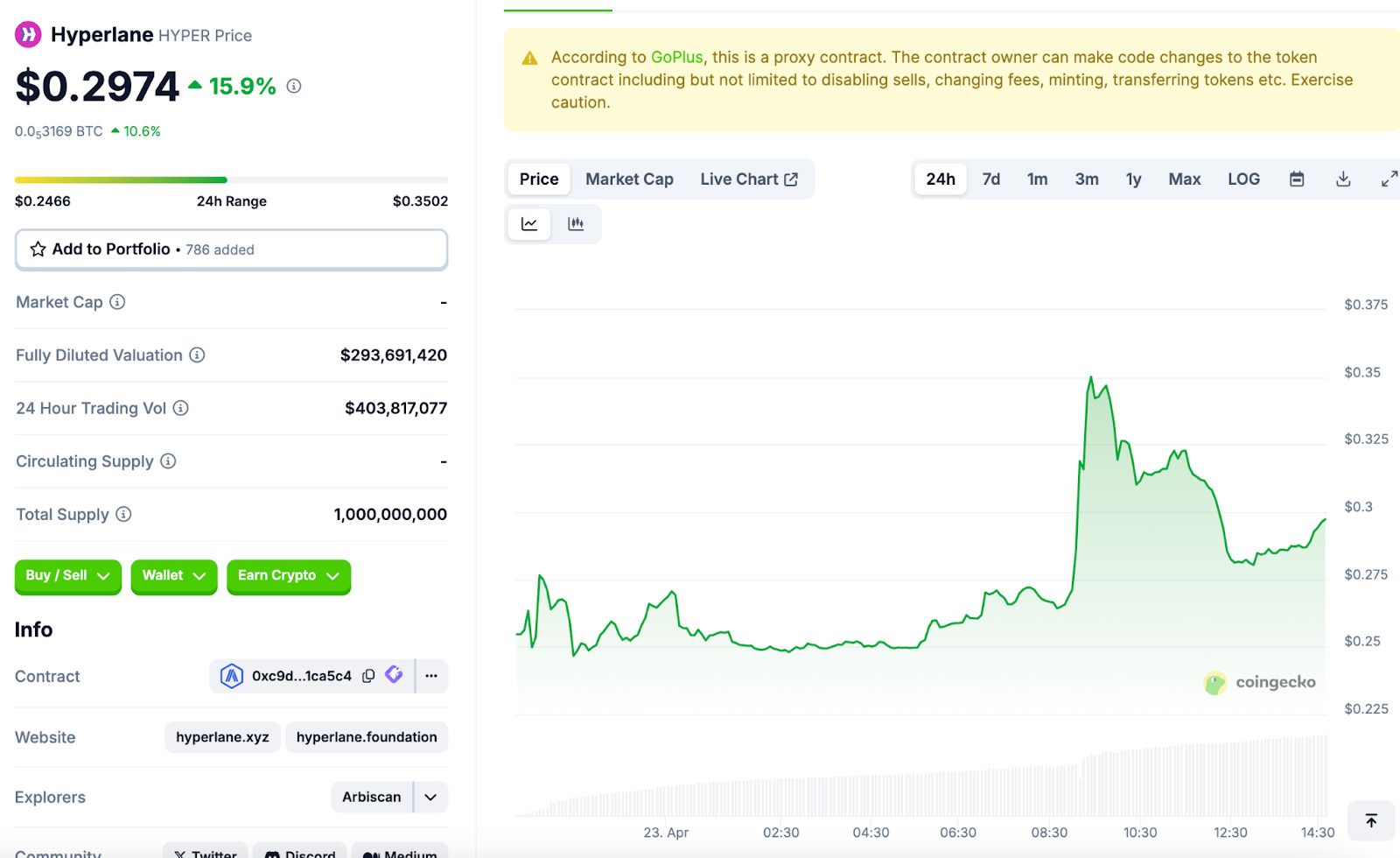Click the Market Cap info icon

117,302
